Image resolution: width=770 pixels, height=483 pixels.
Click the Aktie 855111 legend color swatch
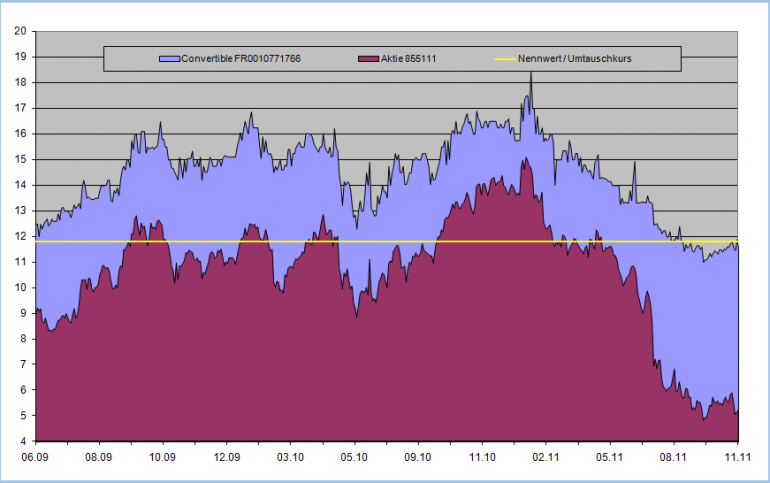[369, 59]
